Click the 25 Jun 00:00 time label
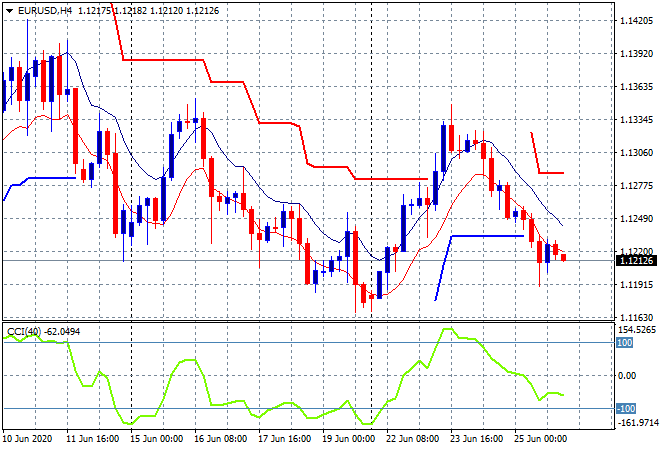Screen dimensions: 660x450 [540, 439]
